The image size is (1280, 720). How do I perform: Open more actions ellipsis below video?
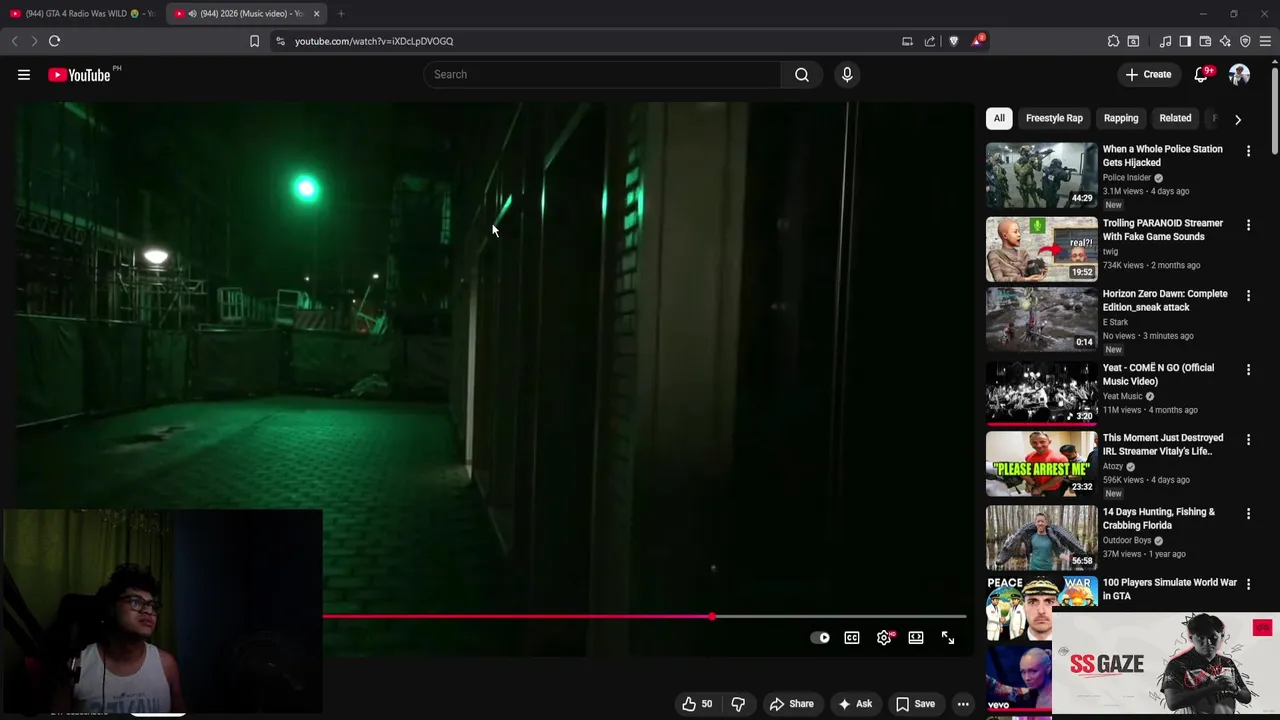click(x=963, y=704)
